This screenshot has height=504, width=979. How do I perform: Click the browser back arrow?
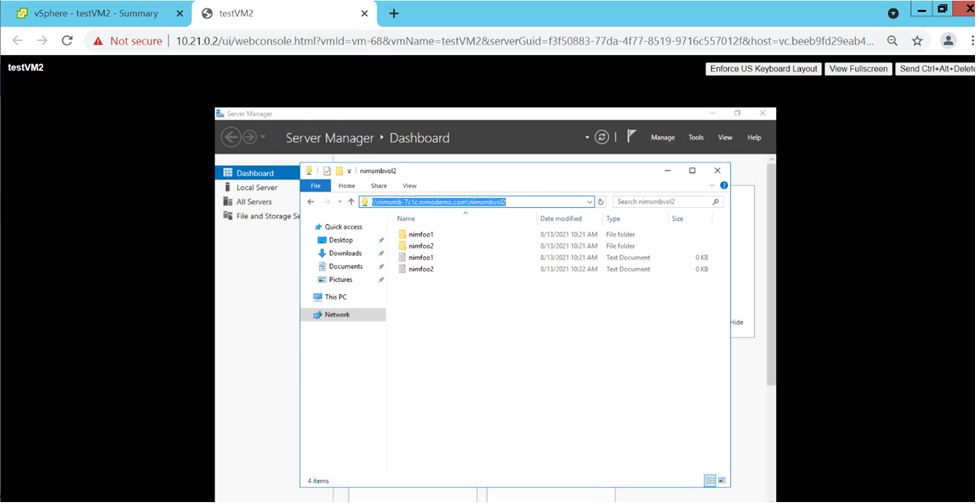point(17,41)
